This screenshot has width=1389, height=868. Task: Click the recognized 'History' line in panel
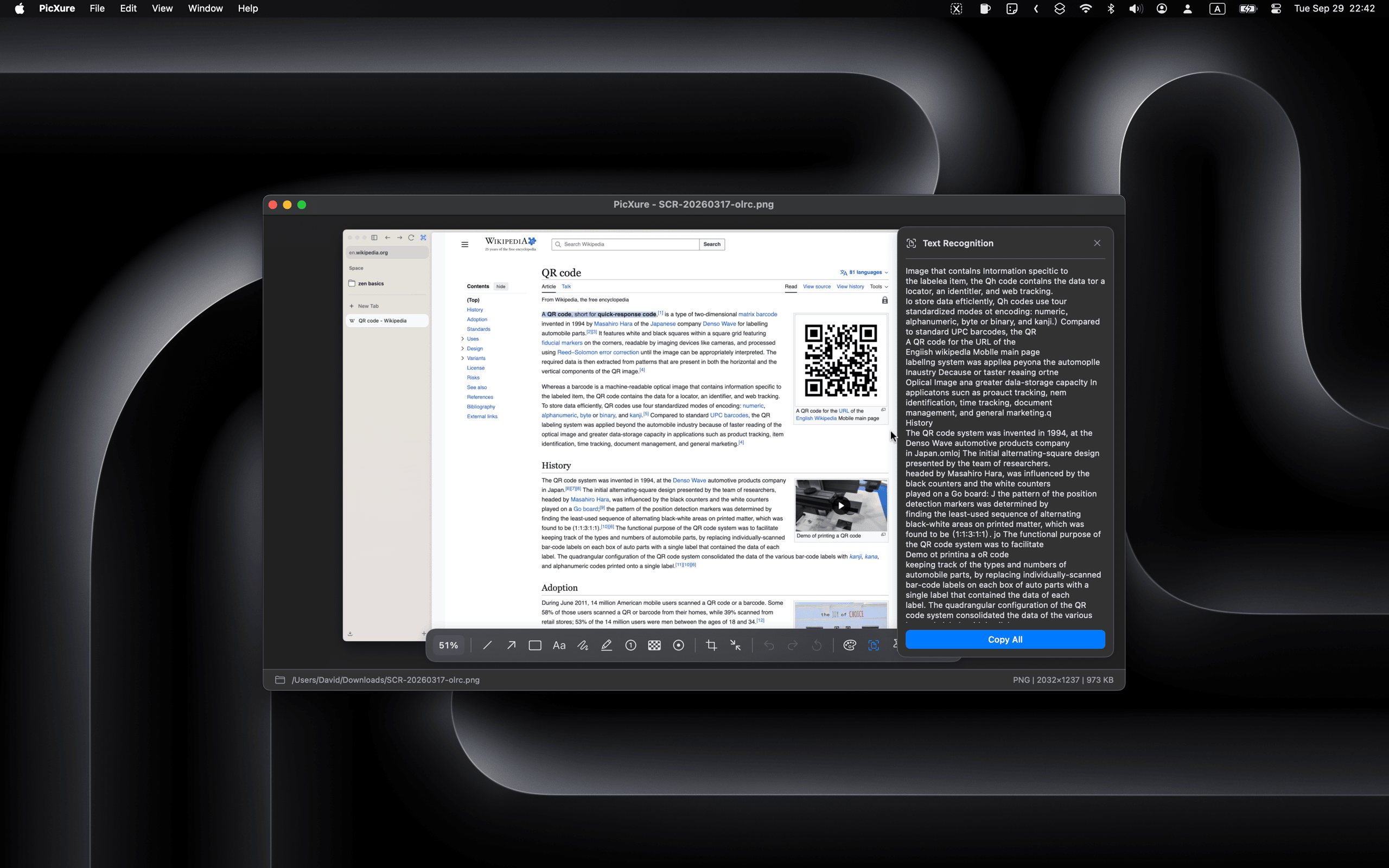919,423
